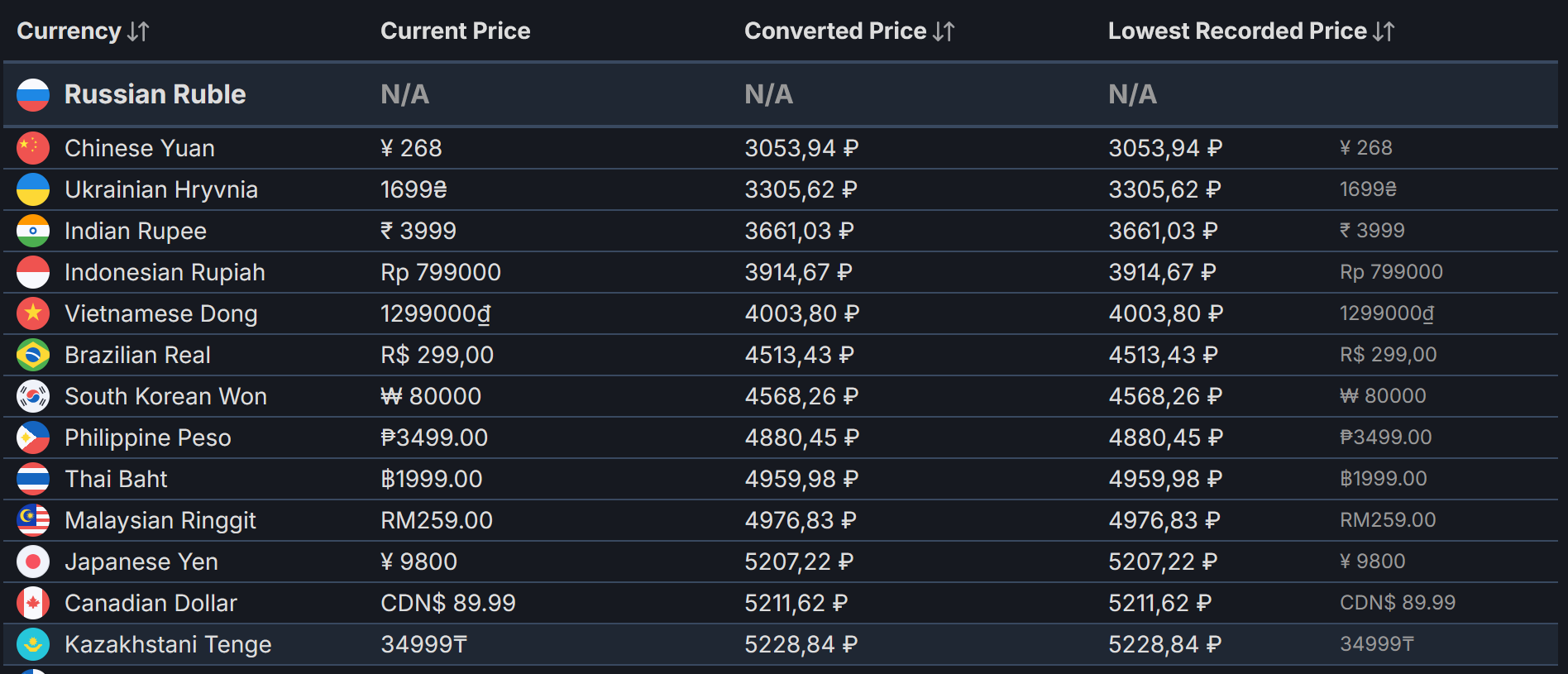Click the Brazilian Real flag icon
The height and width of the screenshot is (674, 1568).
[33, 355]
